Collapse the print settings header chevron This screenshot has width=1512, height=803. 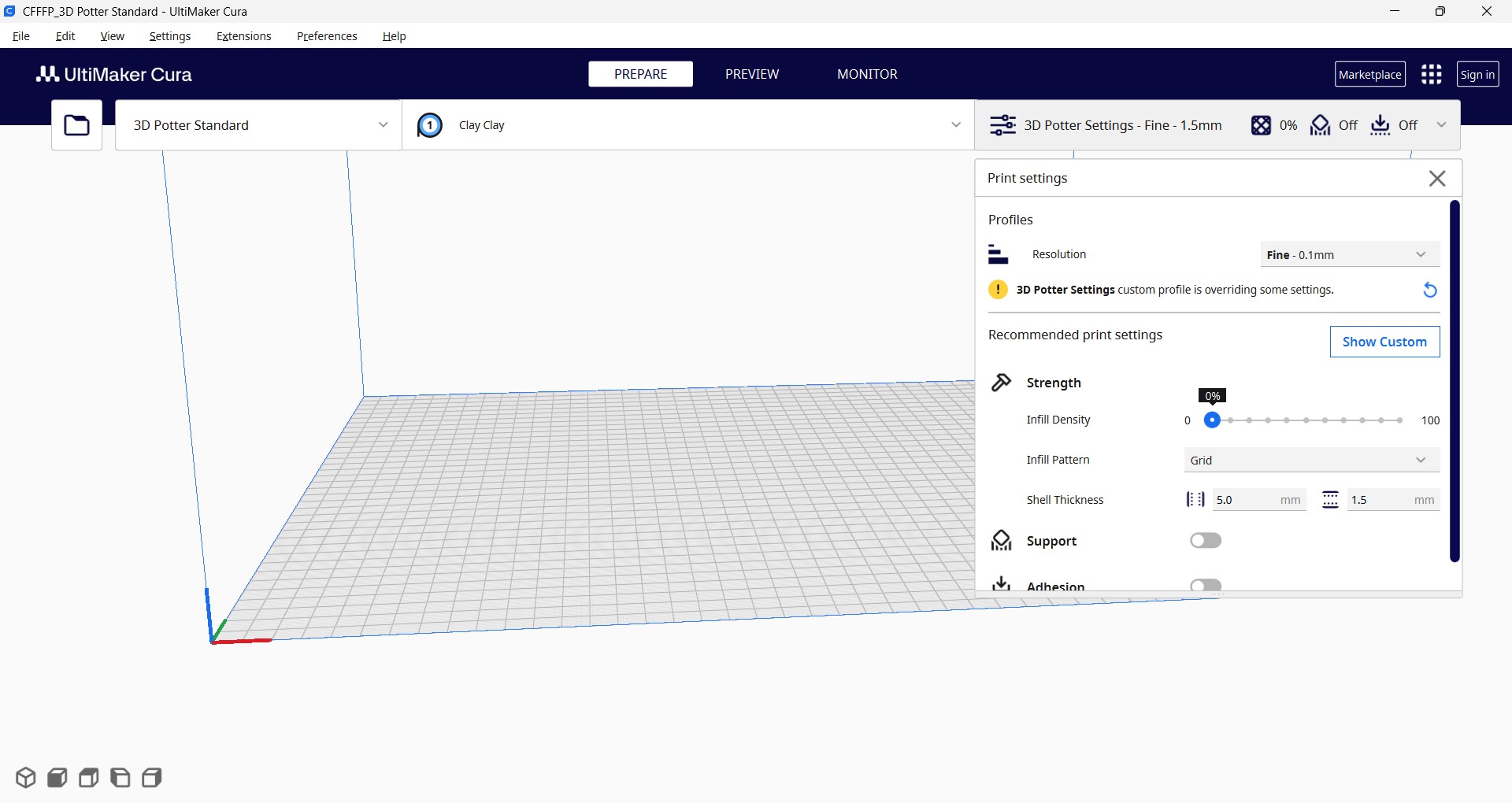pyautogui.click(x=1442, y=125)
